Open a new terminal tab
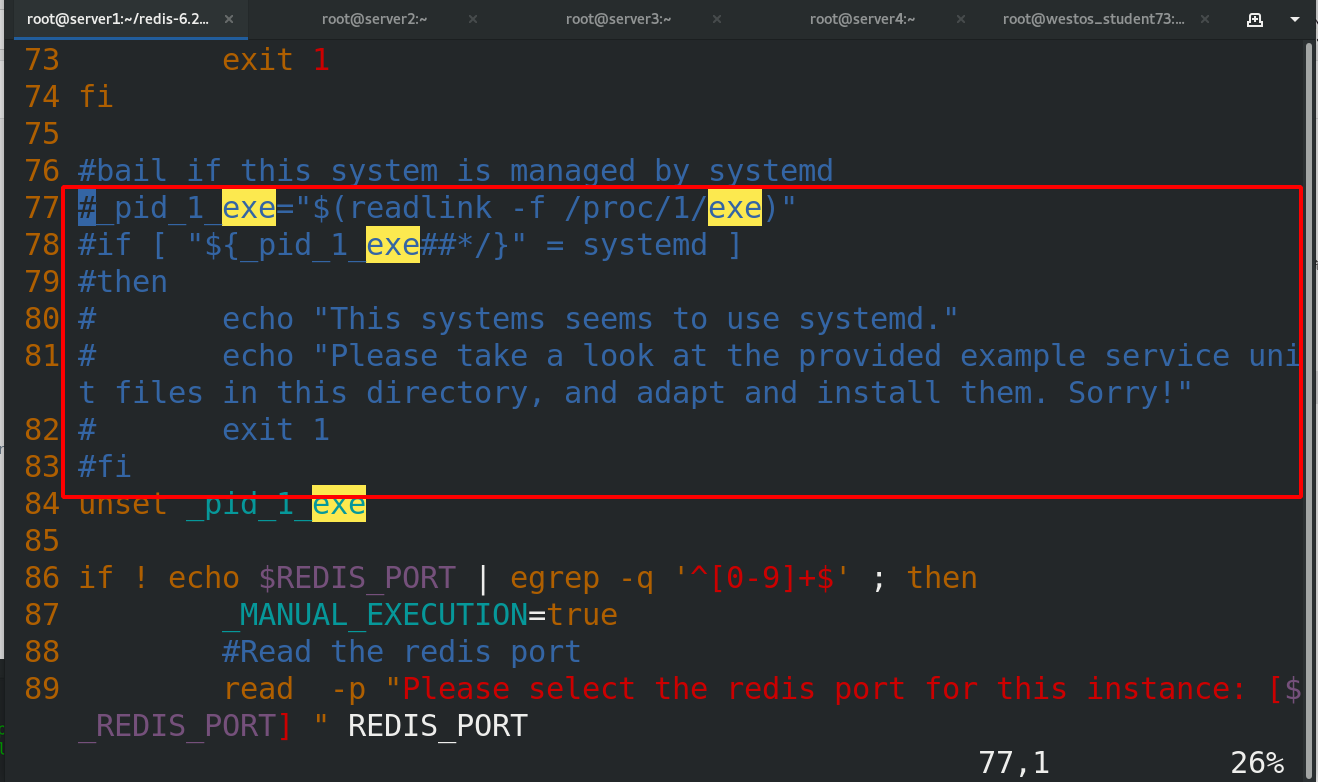The image size is (1318, 782). tap(1255, 18)
